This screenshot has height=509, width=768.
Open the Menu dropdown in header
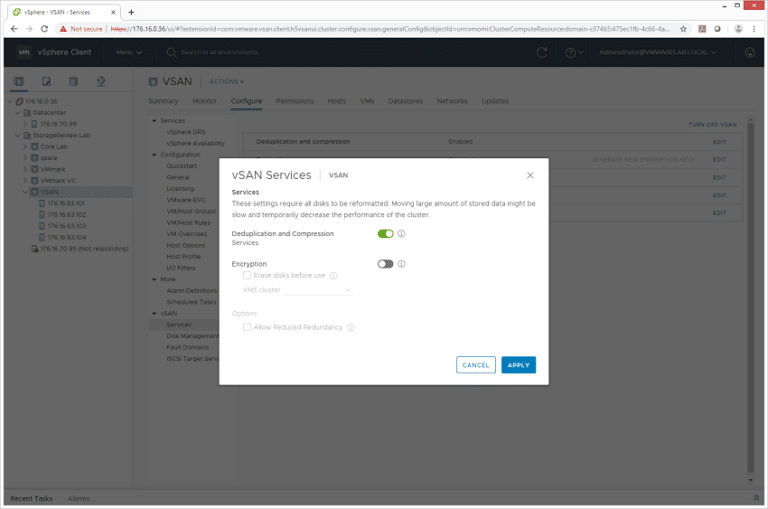pos(129,52)
